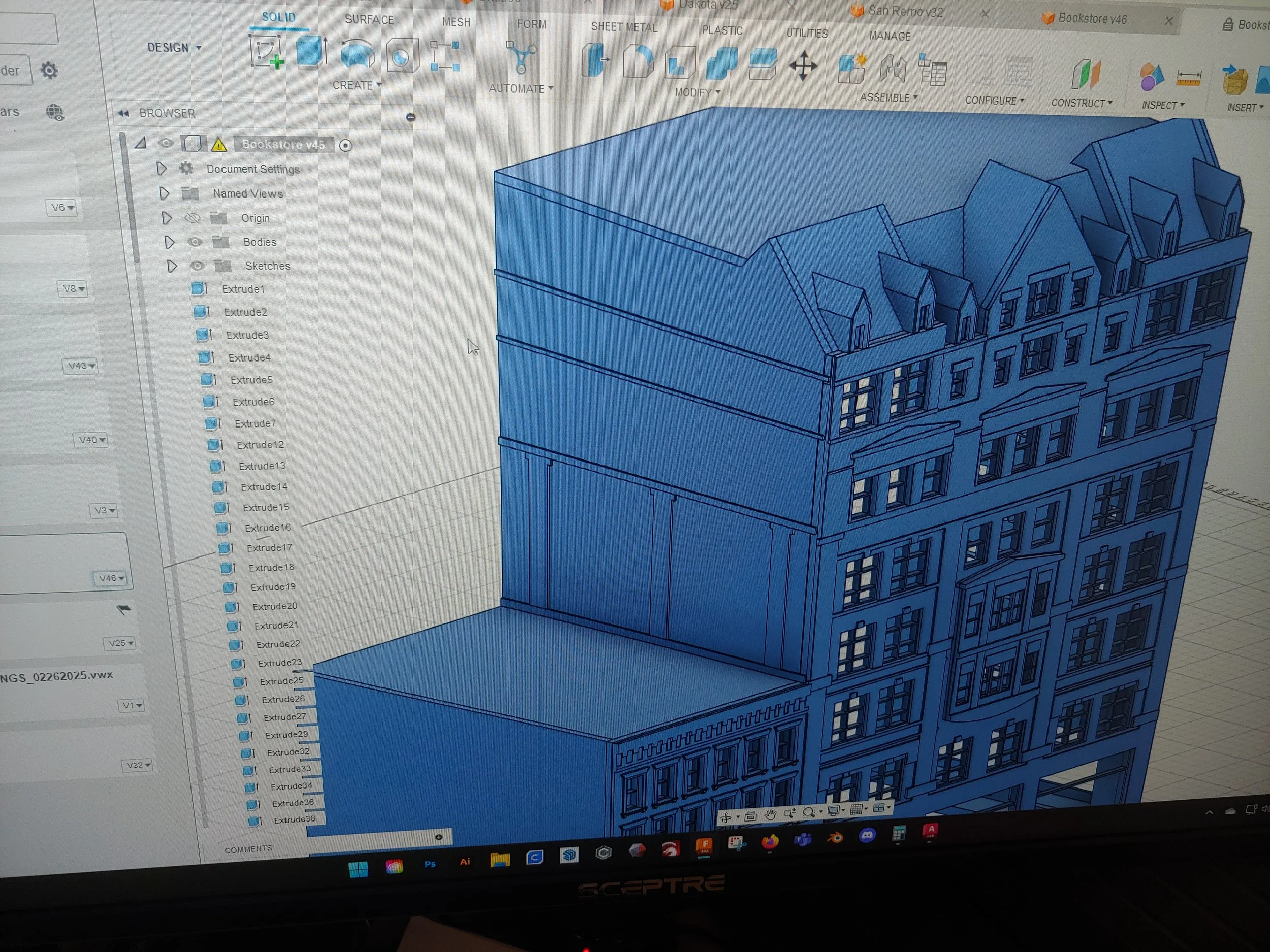Expand the Document Settings node
The image size is (1270, 952).
click(x=162, y=169)
